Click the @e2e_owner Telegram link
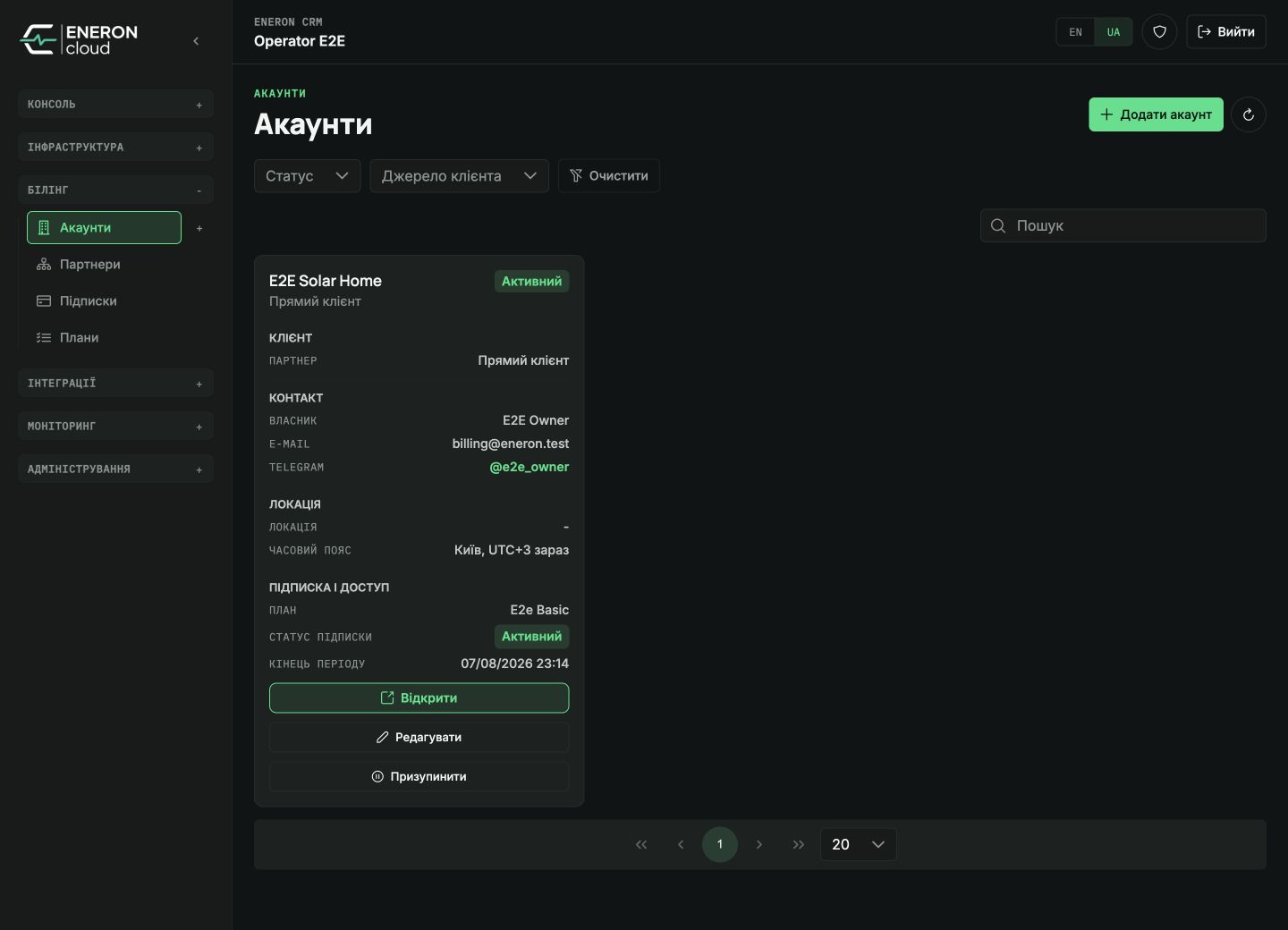Image resolution: width=1288 pixels, height=930 pixels. [x=529, y=467]
